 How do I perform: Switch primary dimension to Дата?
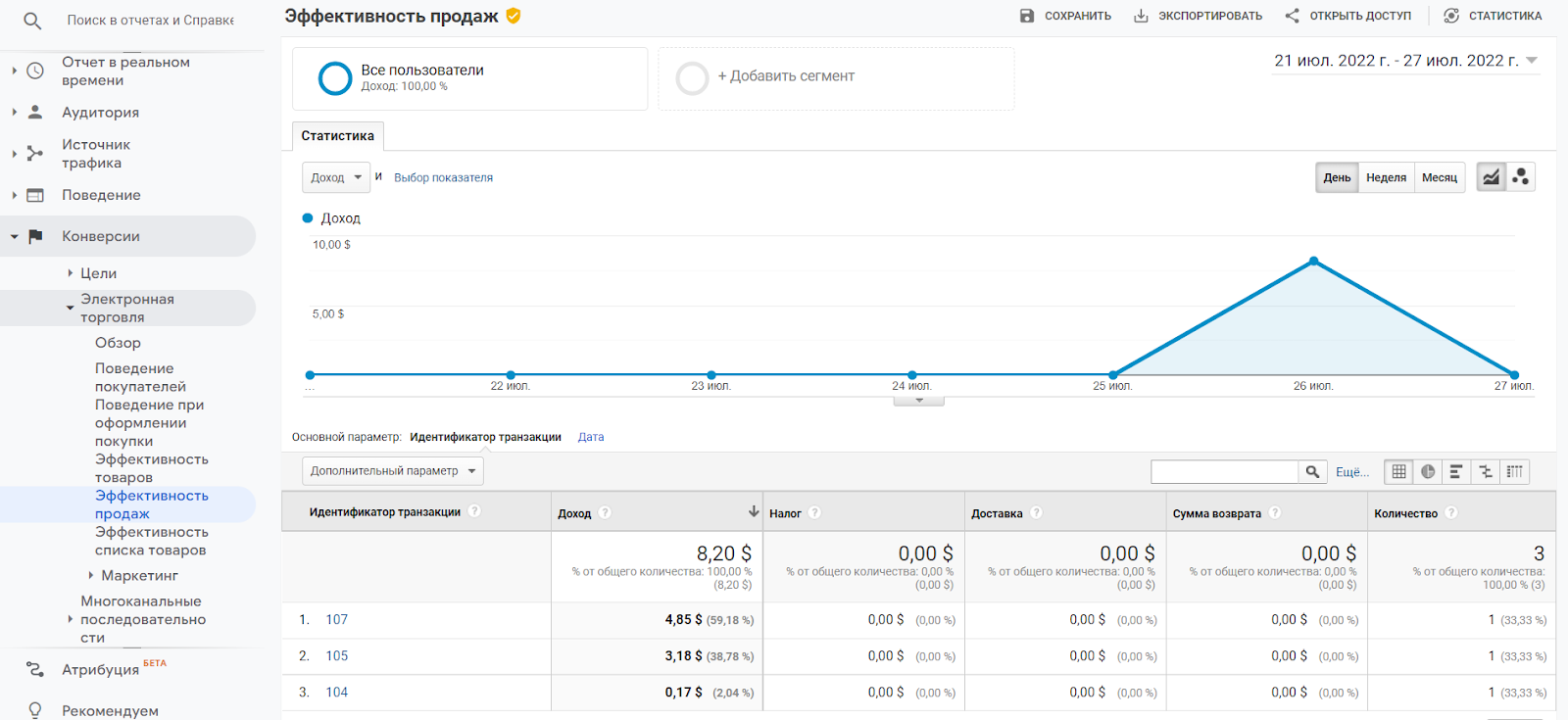pyautogui.click(x=591, y=437)
